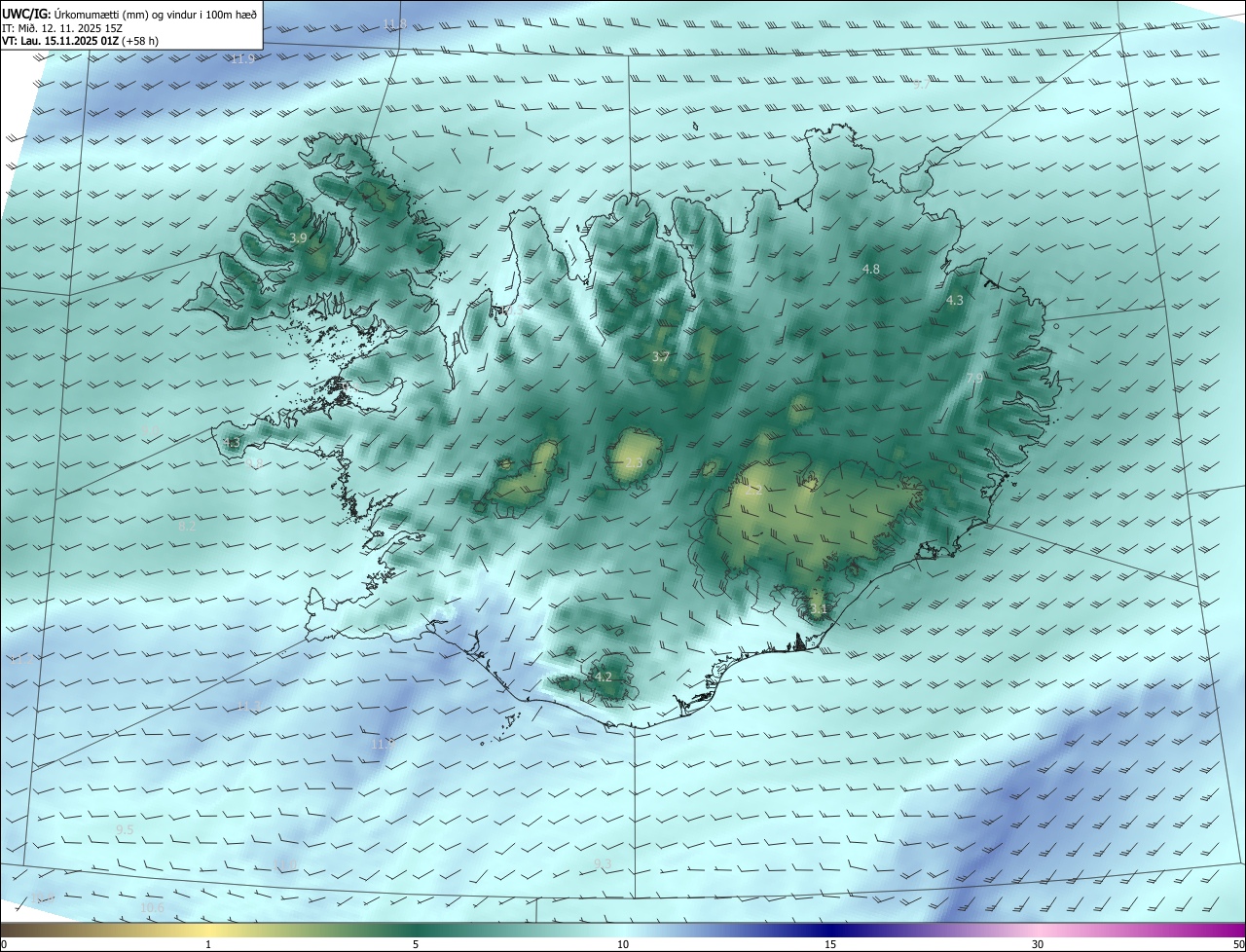Click the 'VT: Lau. 15.11.2025 01Z (+58 h)' line

(x=81, y=41)
